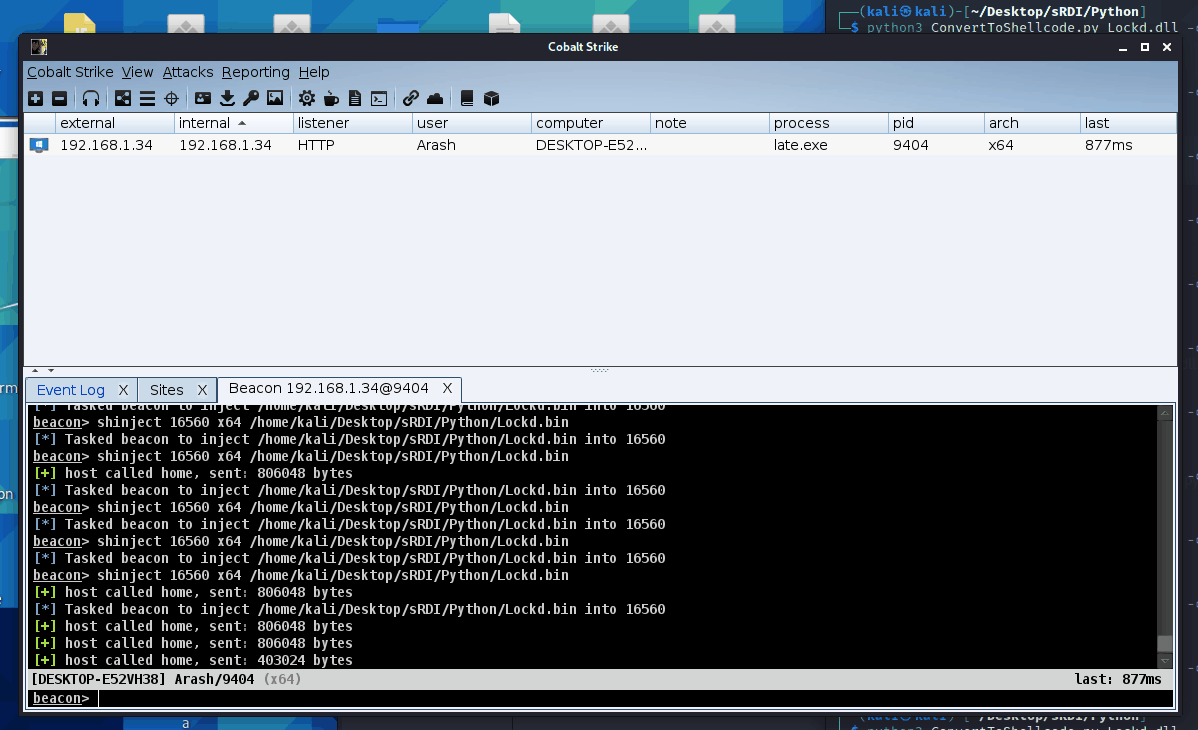The height and width of the screenshot is (730, 1198).
Task: Sort by the arch column header
Action: 1032,123
